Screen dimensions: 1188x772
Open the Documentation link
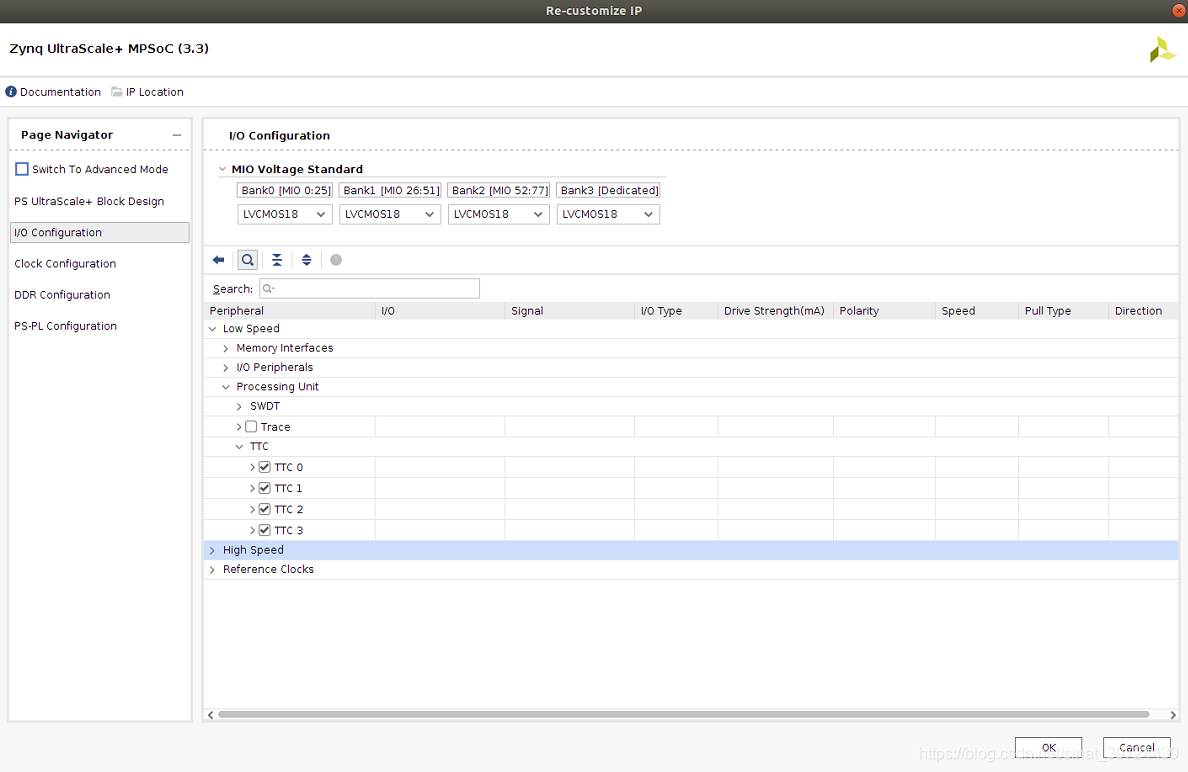click(61, 92)
